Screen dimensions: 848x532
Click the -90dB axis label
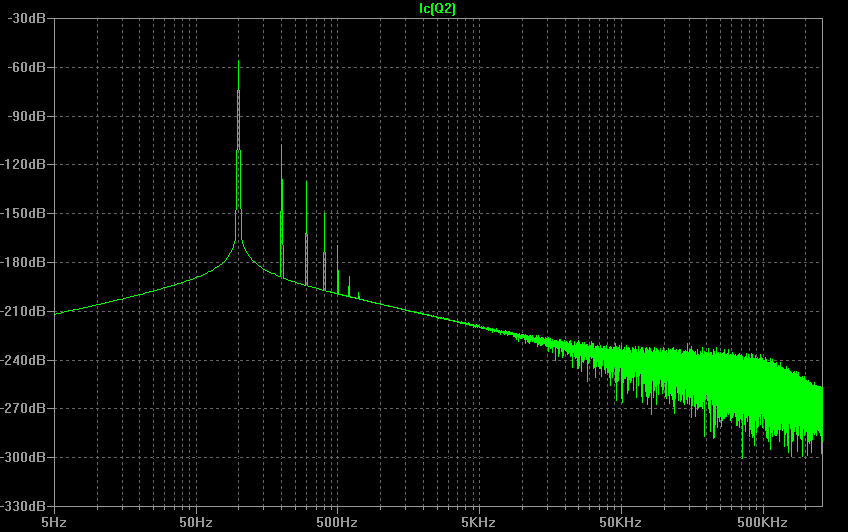[27, 116]
